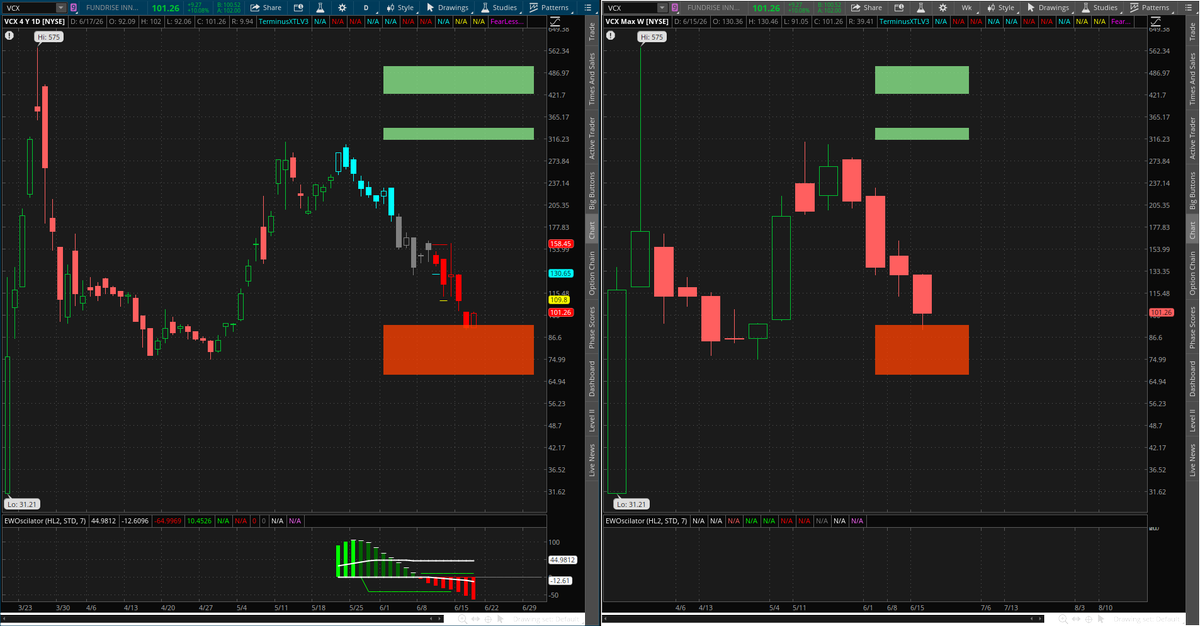The width and height of the screenshot is (1200, 626).
Task: Open the Option Chain tab in the far-right sidebar
Action: [1192, 273]
